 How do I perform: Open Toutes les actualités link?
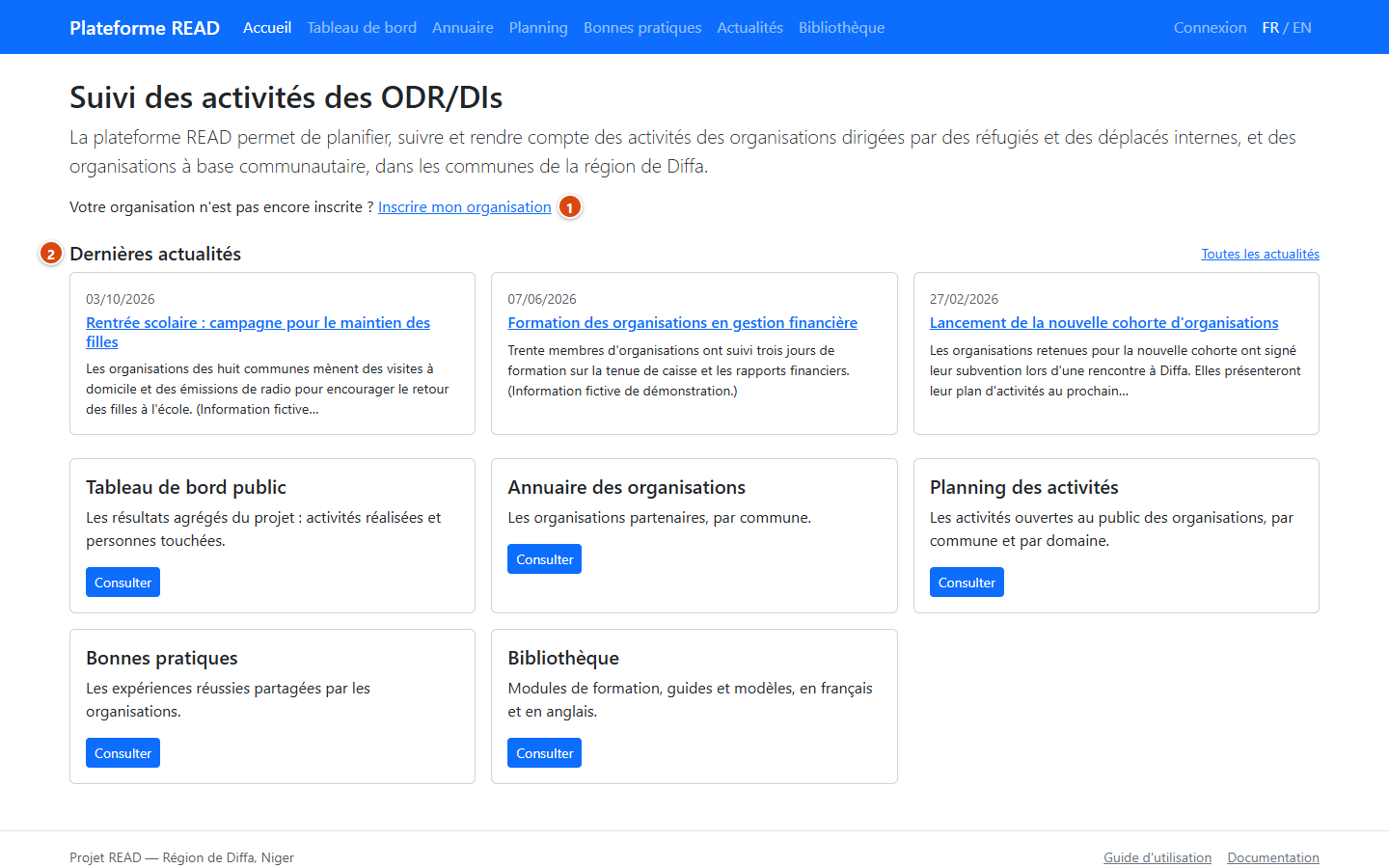pos(1260,255)
